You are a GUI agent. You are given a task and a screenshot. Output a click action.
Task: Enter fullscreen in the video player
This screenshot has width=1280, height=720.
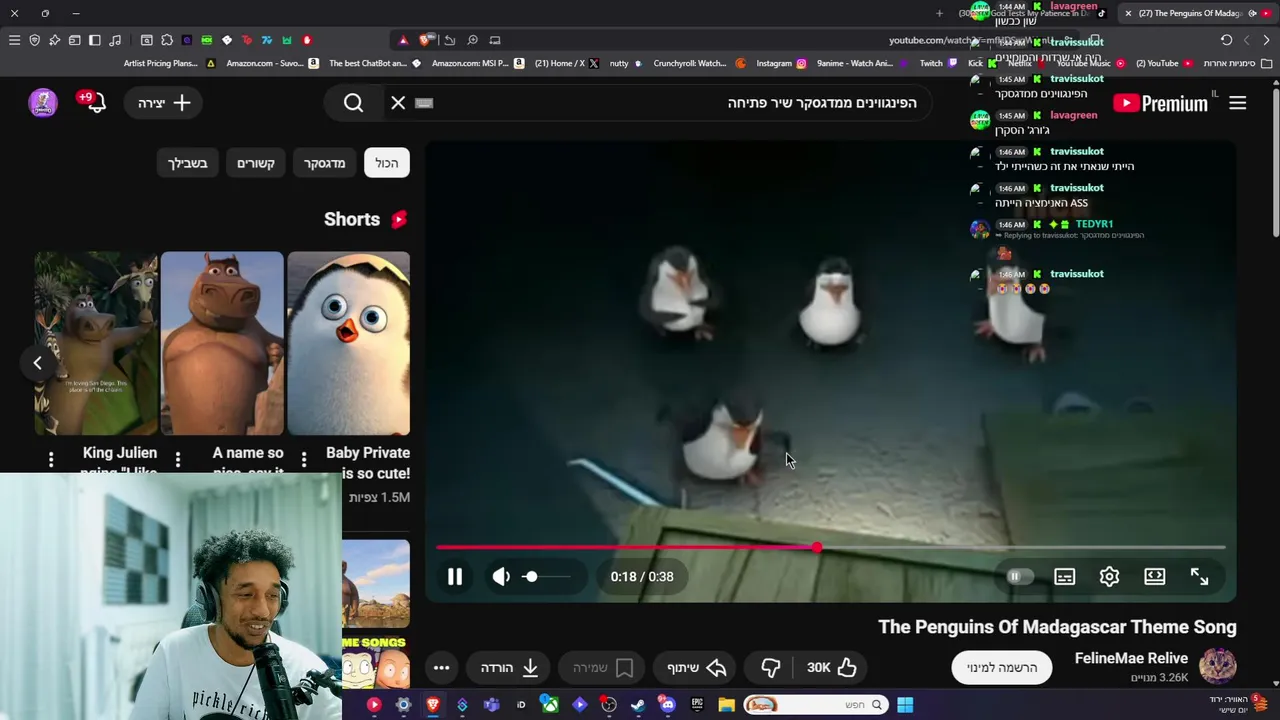click(x=1199, y=577)
